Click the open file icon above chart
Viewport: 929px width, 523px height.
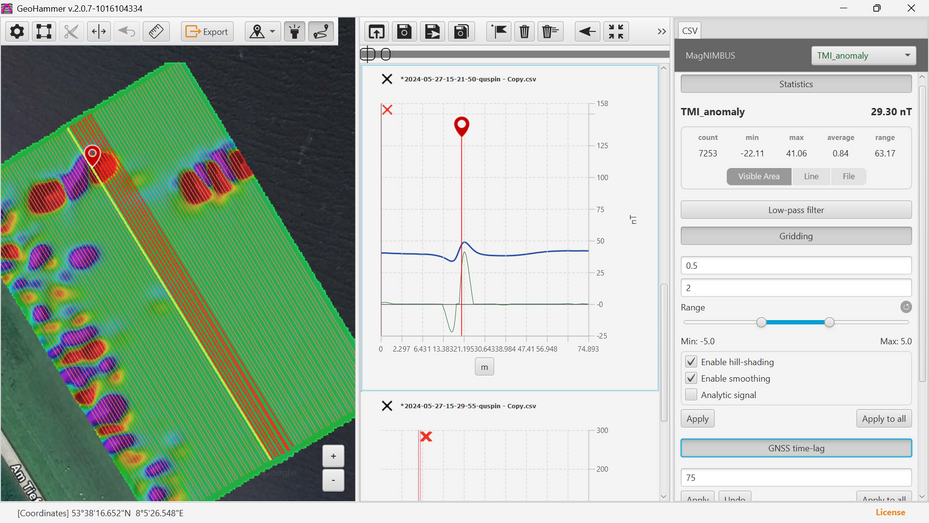tap(376, 31)
